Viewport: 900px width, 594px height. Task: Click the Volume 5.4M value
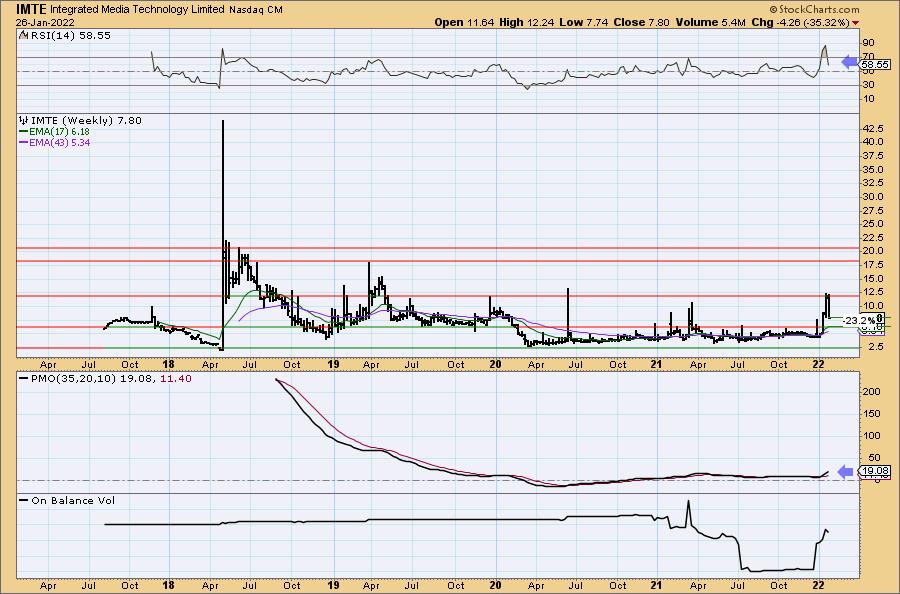(x=711, y=22)
